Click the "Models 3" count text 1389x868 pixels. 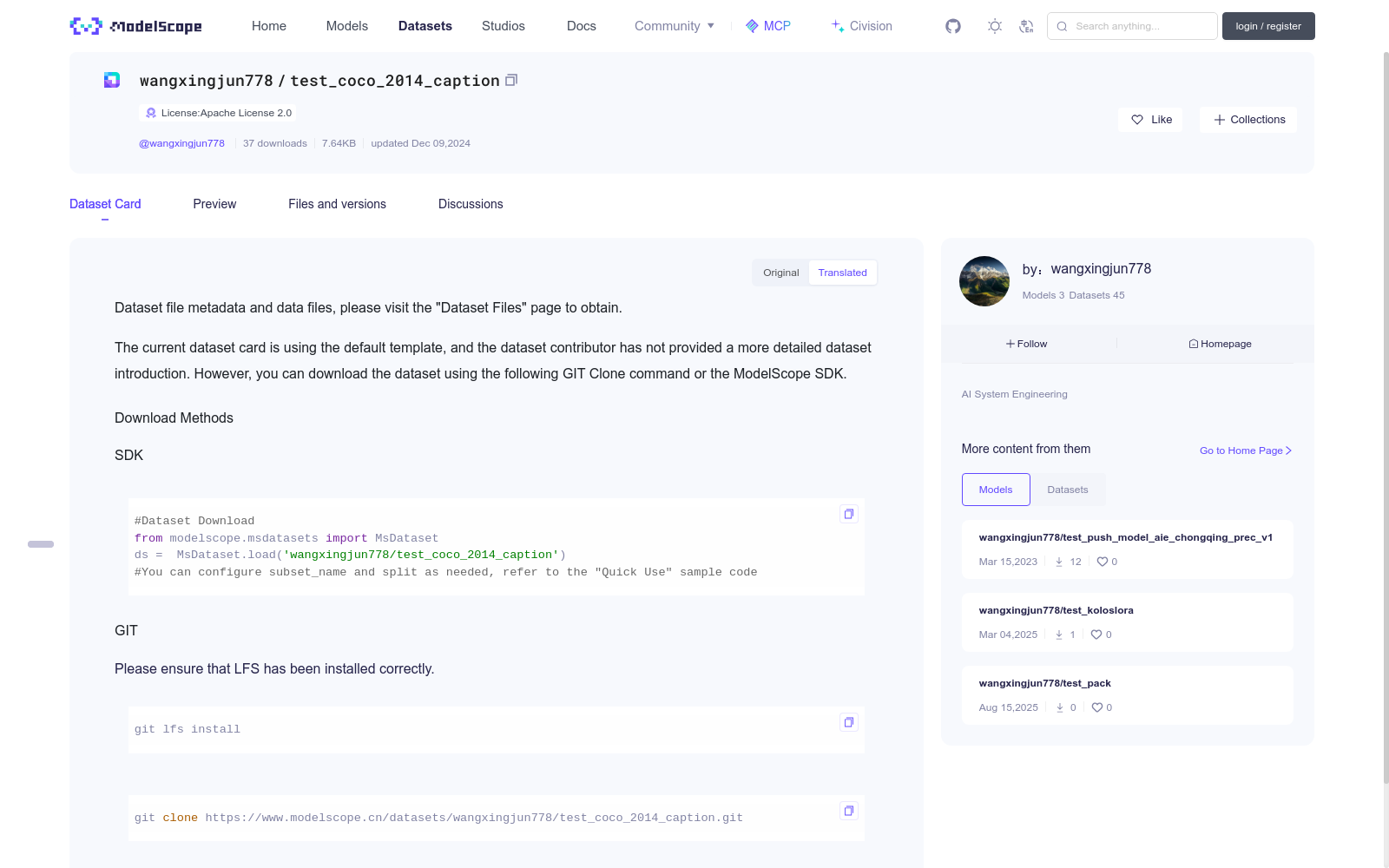(1043, 295)
